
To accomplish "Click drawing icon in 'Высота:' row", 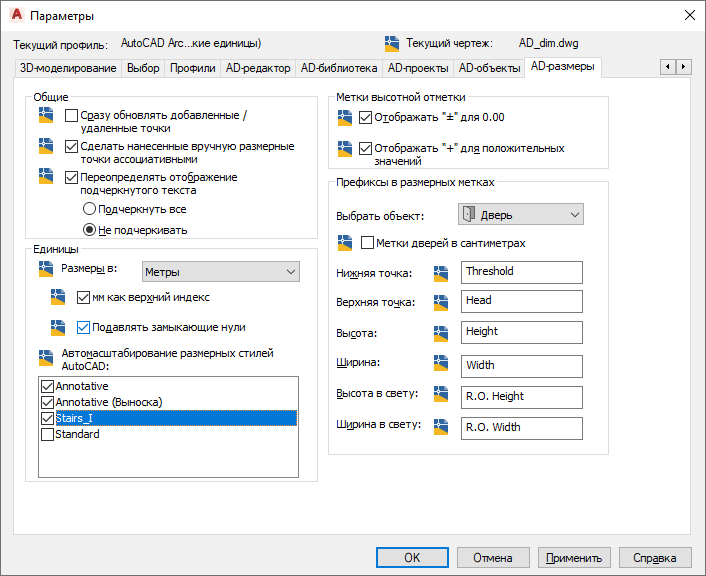I will 441,334.
